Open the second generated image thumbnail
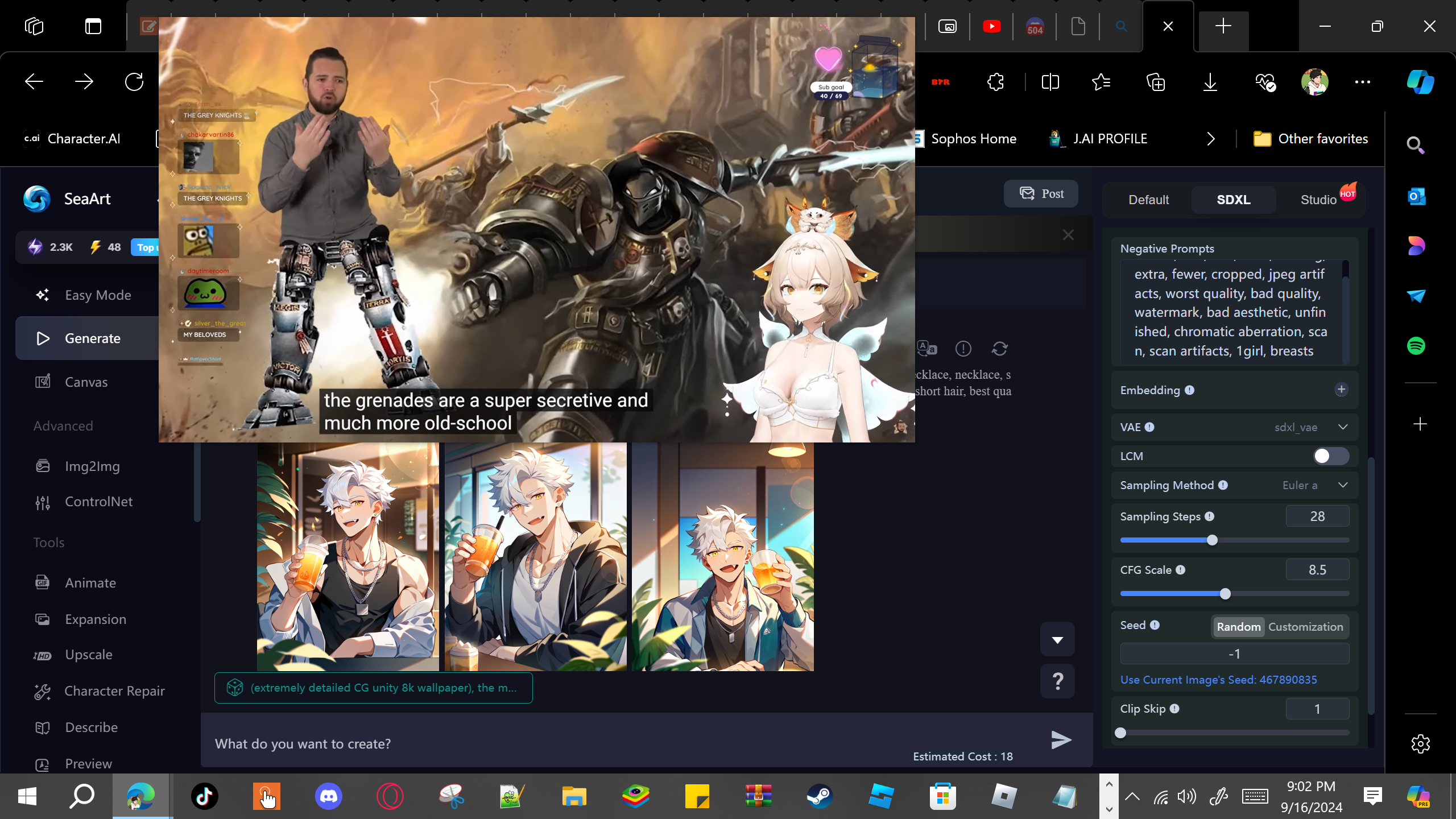1456x819 pixels. pos(536,557)
